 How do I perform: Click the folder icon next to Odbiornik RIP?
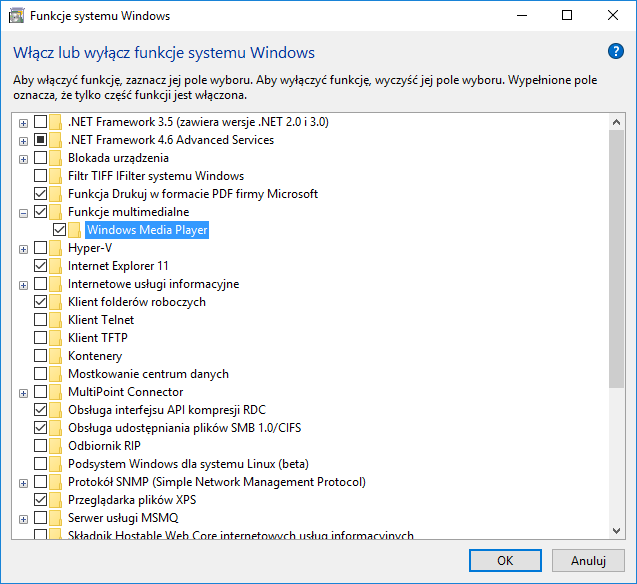pos(55,446)
